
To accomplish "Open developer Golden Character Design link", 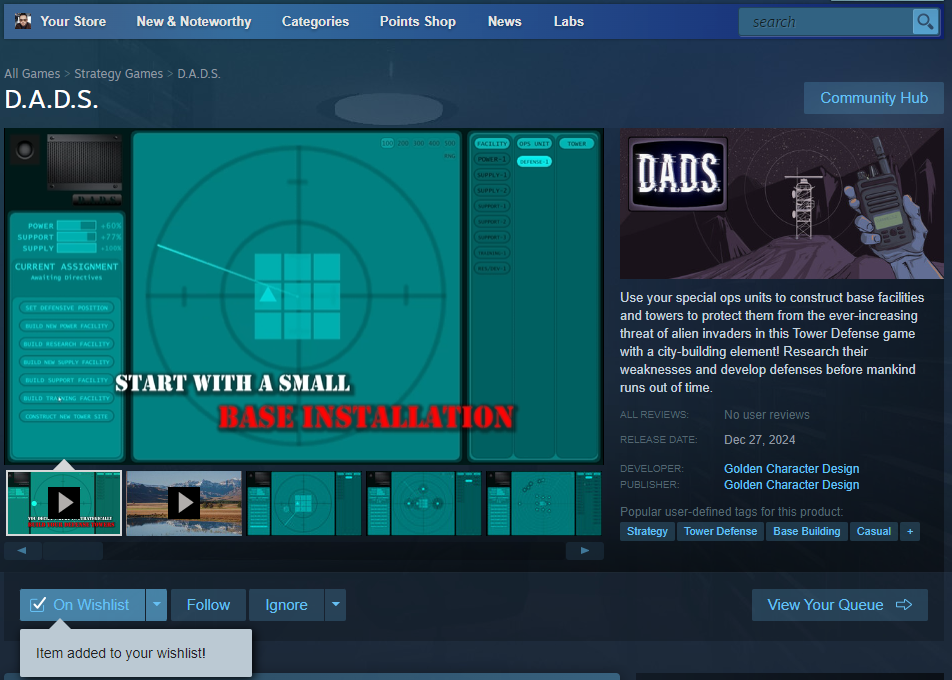I will [791, 469].
